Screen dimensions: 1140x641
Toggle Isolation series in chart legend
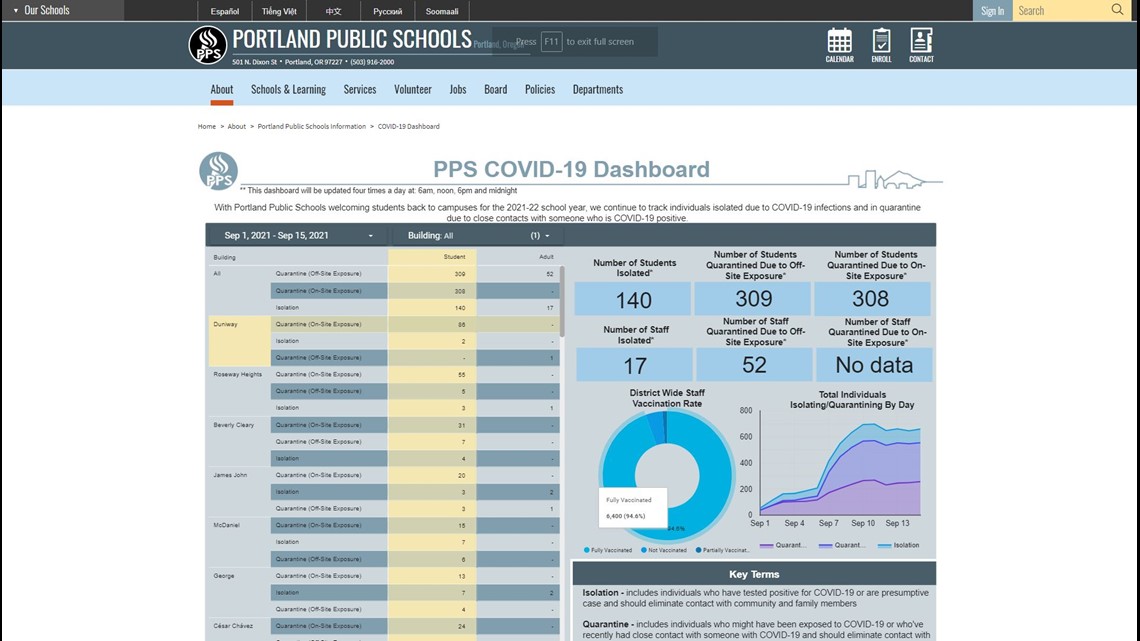899,545
